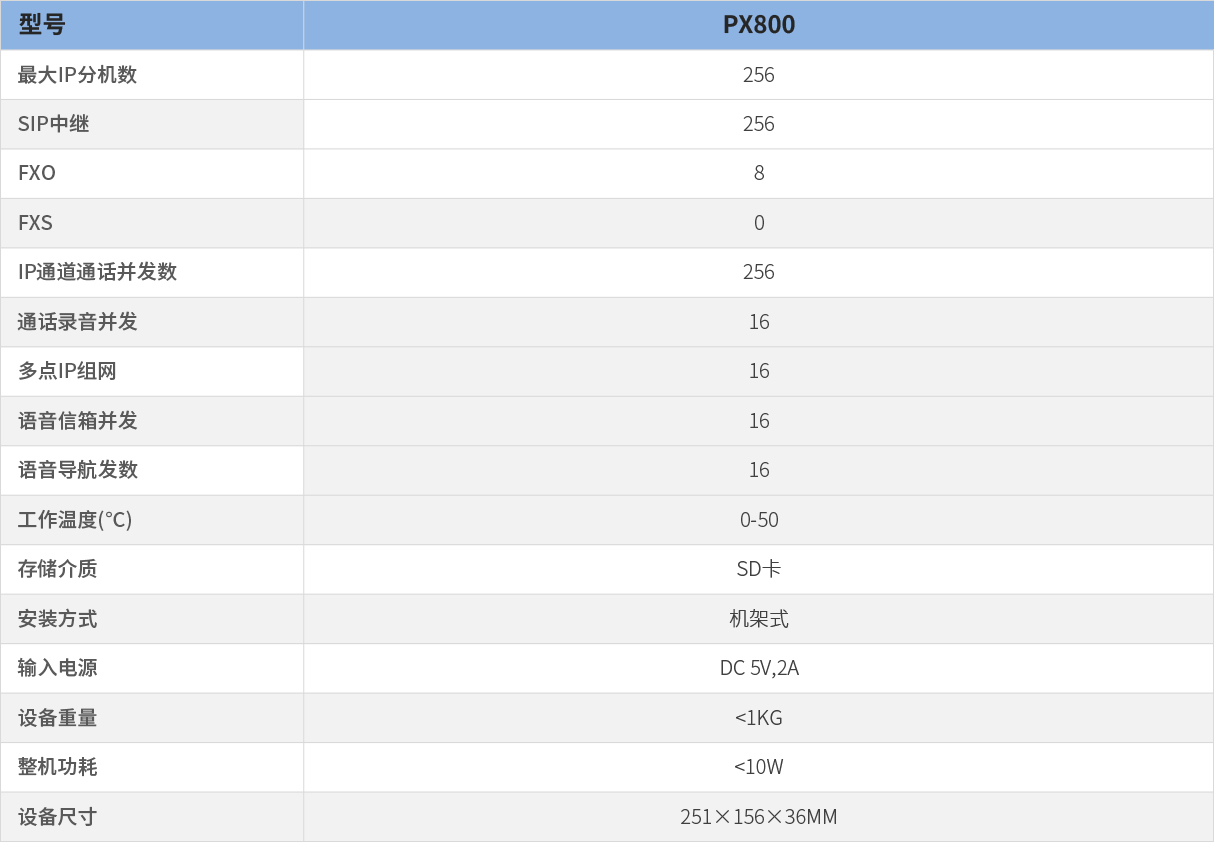The height and width of the screenshot is (842, 1214).
Task: Select the <1KG weight value
Action: click(x=759, y=718)
